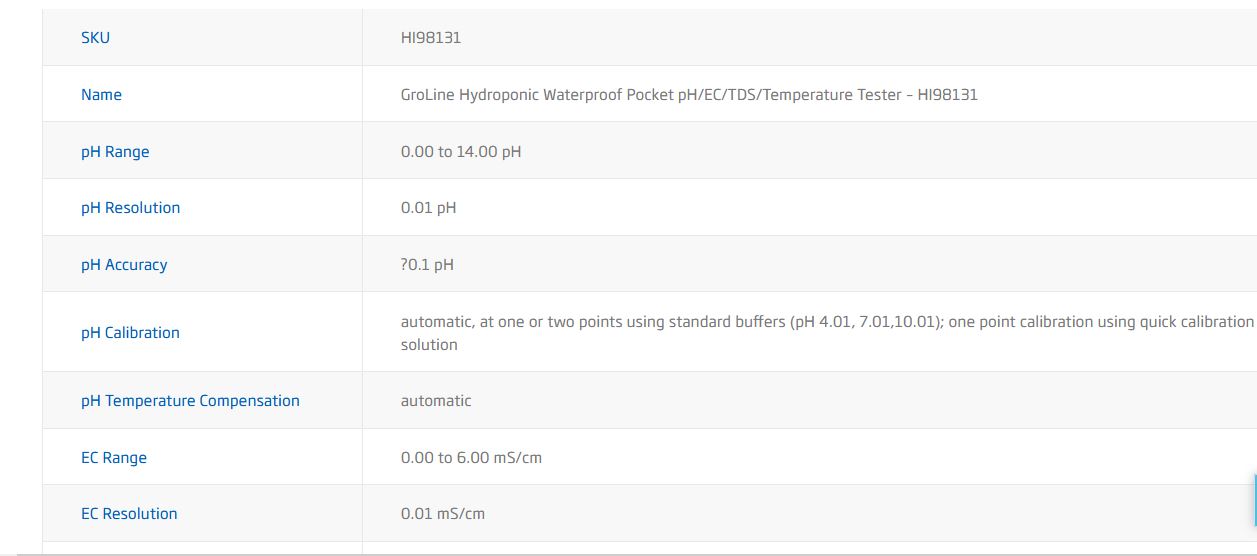
Task: Click the ?0.1 pH accuracy value
Action: 427,265
